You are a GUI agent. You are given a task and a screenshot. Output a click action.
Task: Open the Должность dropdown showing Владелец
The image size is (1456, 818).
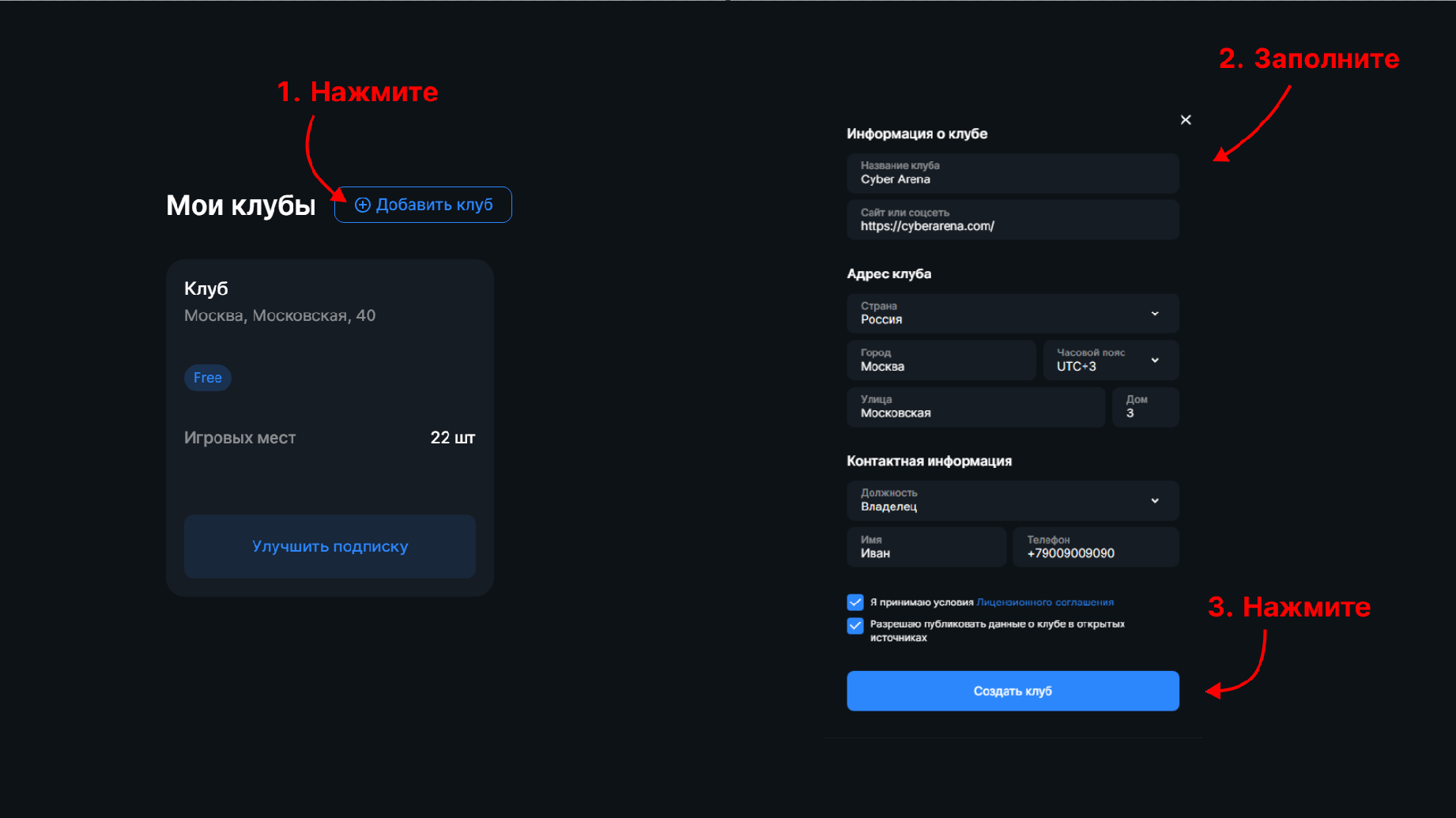1012,500
